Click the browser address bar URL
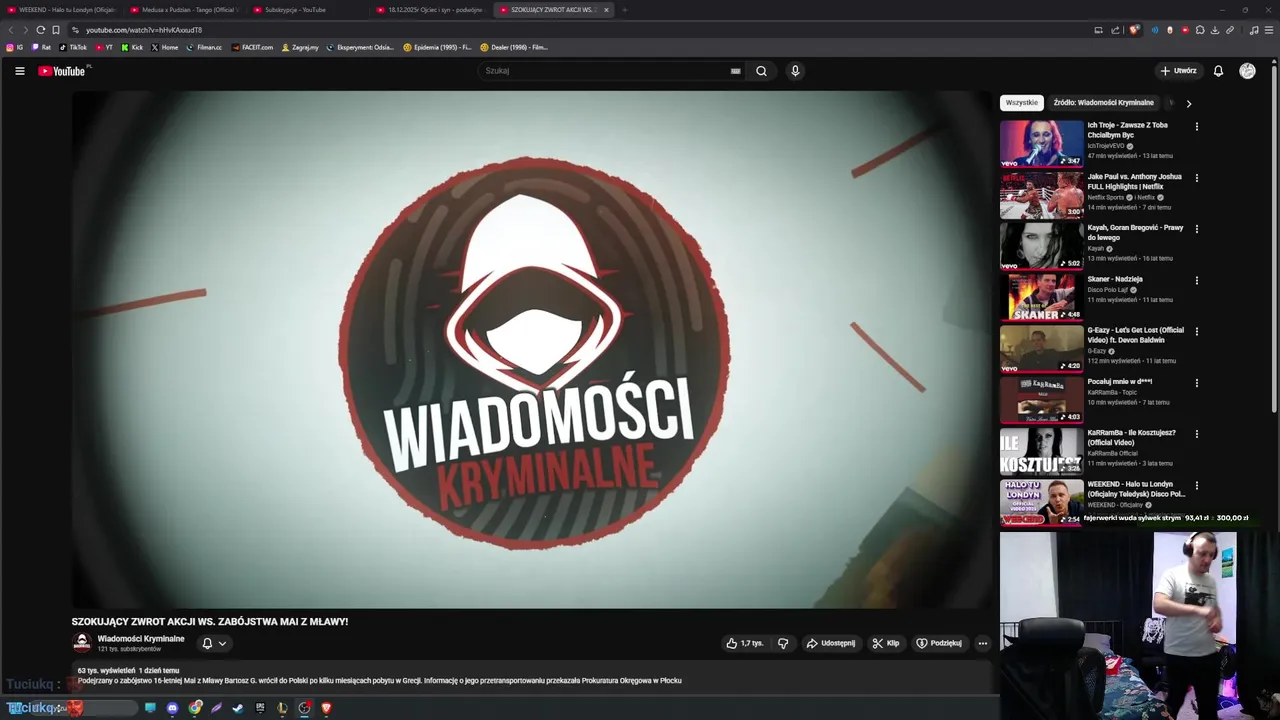This screenshot has width=1280, height=720. pos(144,30)
